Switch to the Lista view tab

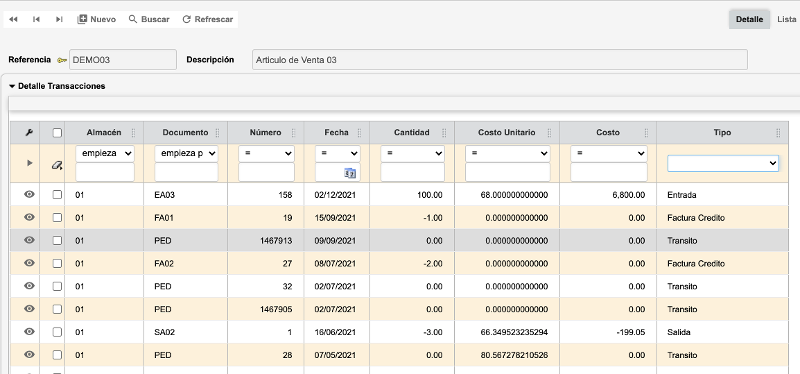pos(786,19)
